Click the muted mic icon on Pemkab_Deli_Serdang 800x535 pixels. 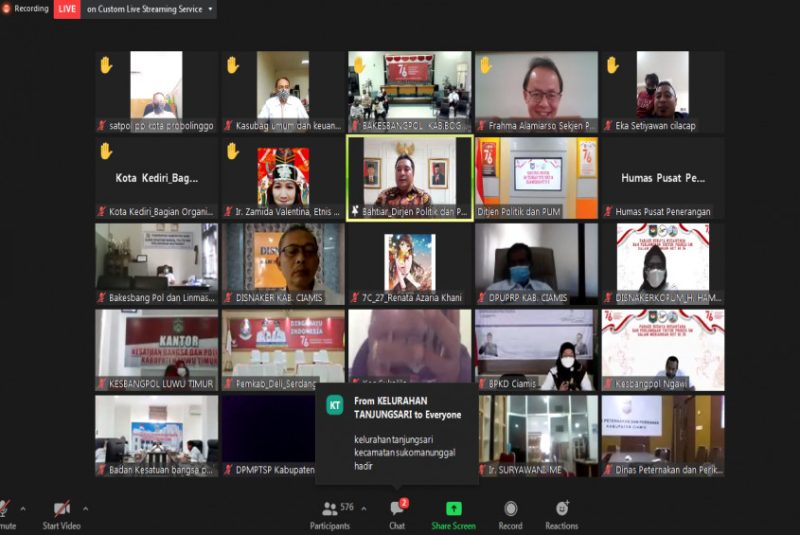click(x=229, y=384)
